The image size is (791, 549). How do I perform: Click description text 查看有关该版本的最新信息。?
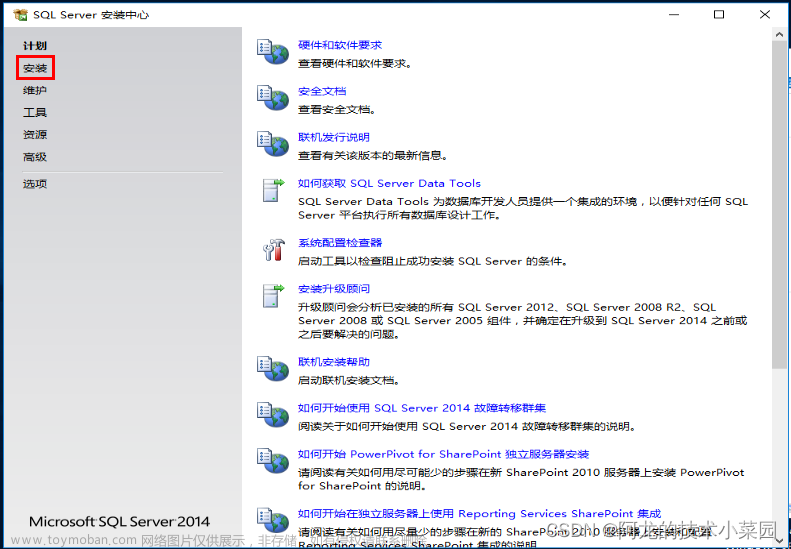coord(373,155)
